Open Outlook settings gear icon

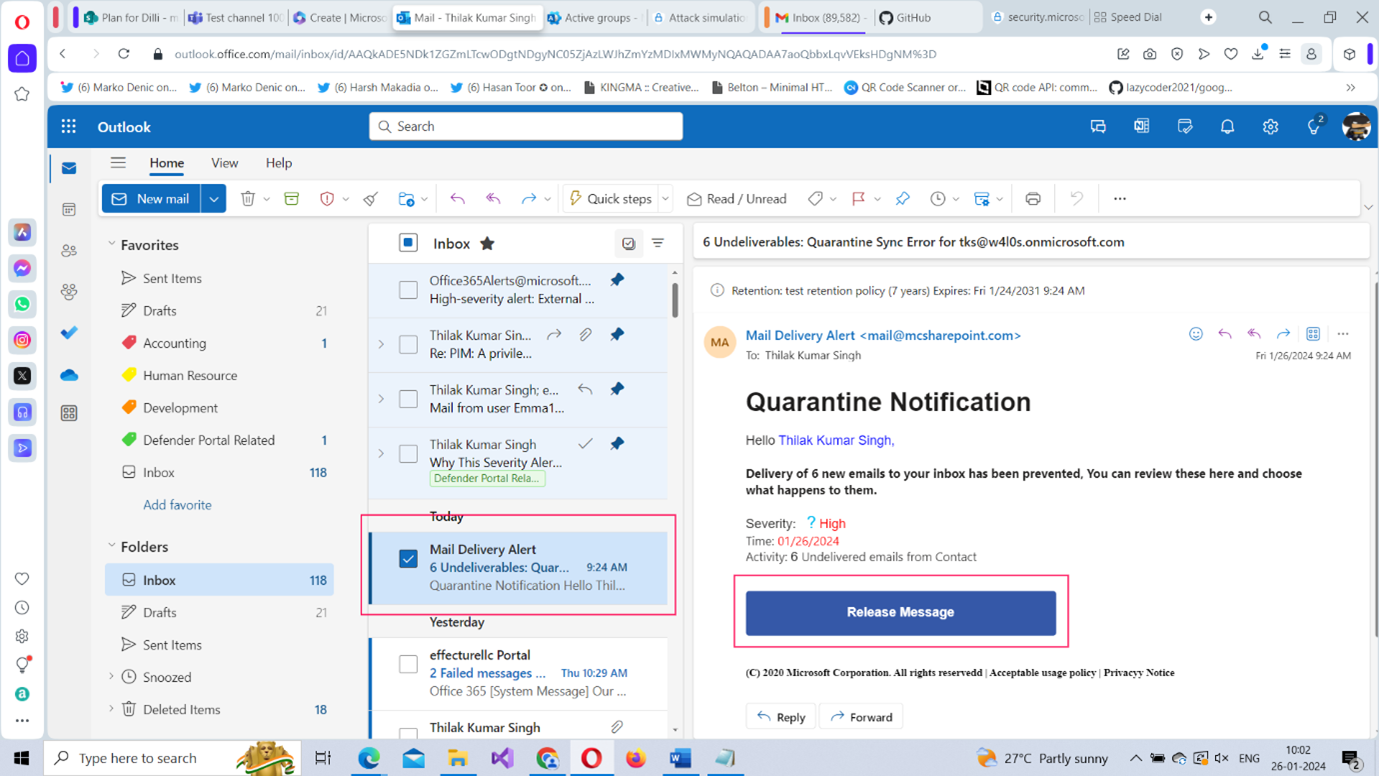1270,127
